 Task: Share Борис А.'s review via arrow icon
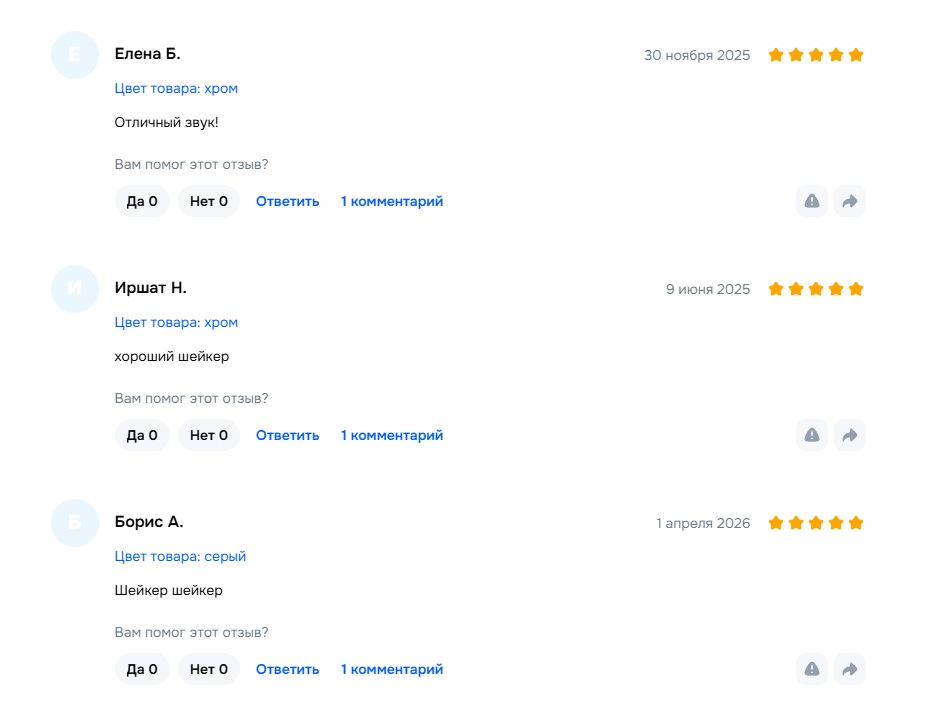(x=850, y=669)
